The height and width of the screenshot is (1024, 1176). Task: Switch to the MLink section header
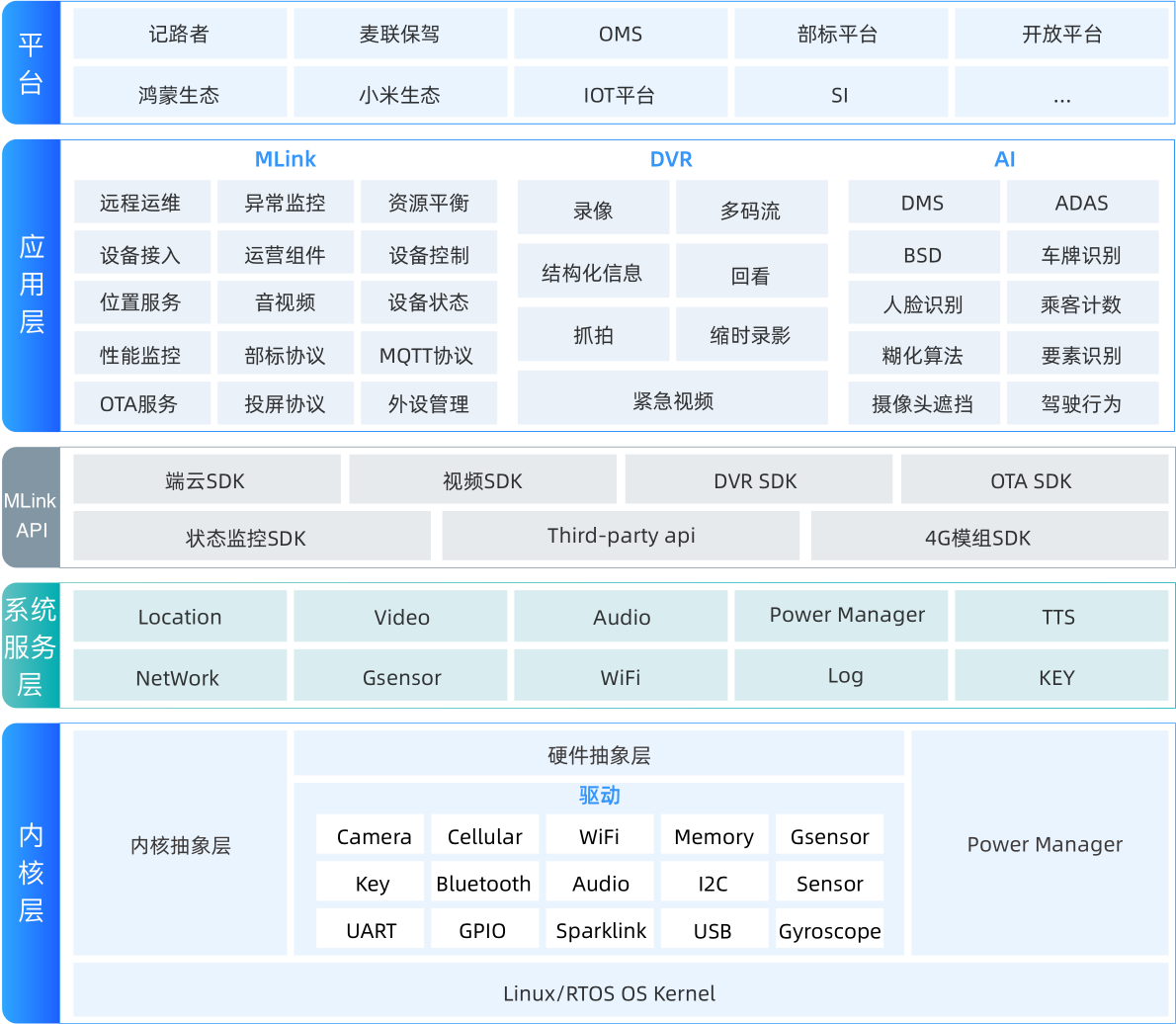[x=286, y=158]
